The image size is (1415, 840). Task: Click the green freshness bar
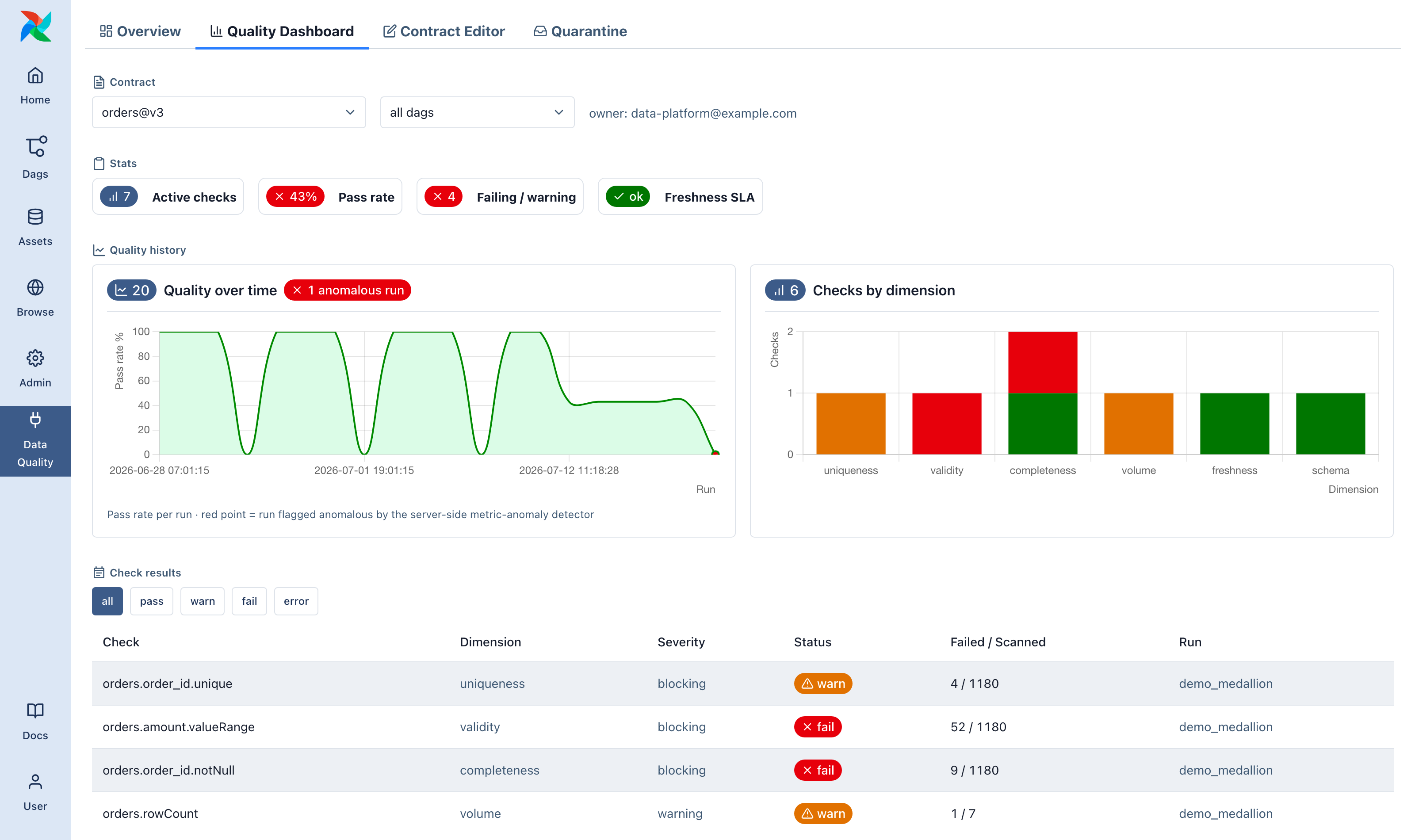1235,424
